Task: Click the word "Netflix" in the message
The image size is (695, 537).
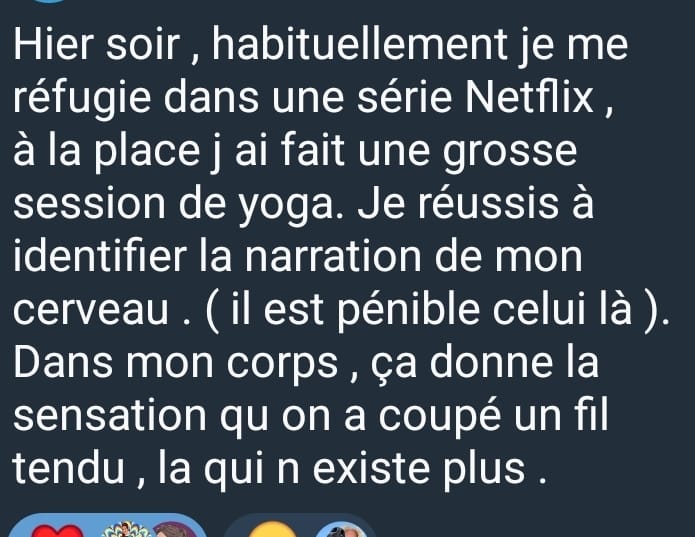Action: 530,97
